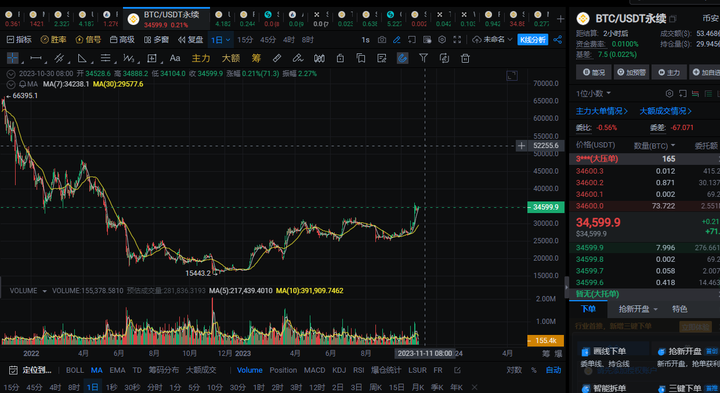Open the drawing filter funnel icon

click(423, 58)
